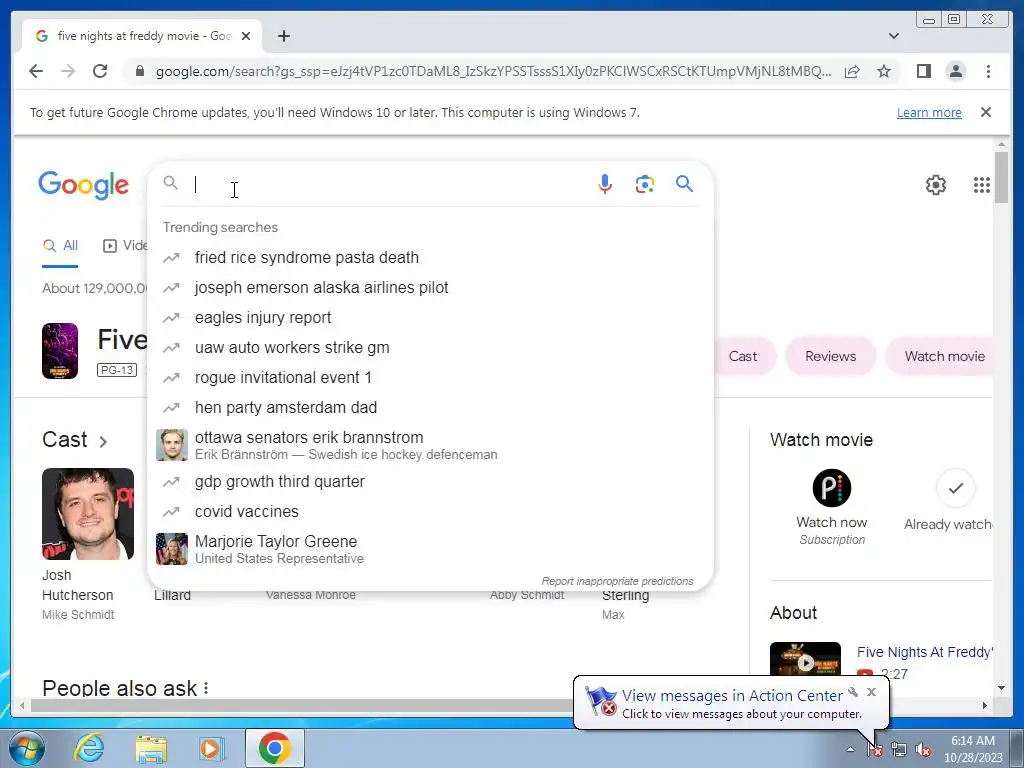Dismiss the Chrome update info bar

(986, 112)
